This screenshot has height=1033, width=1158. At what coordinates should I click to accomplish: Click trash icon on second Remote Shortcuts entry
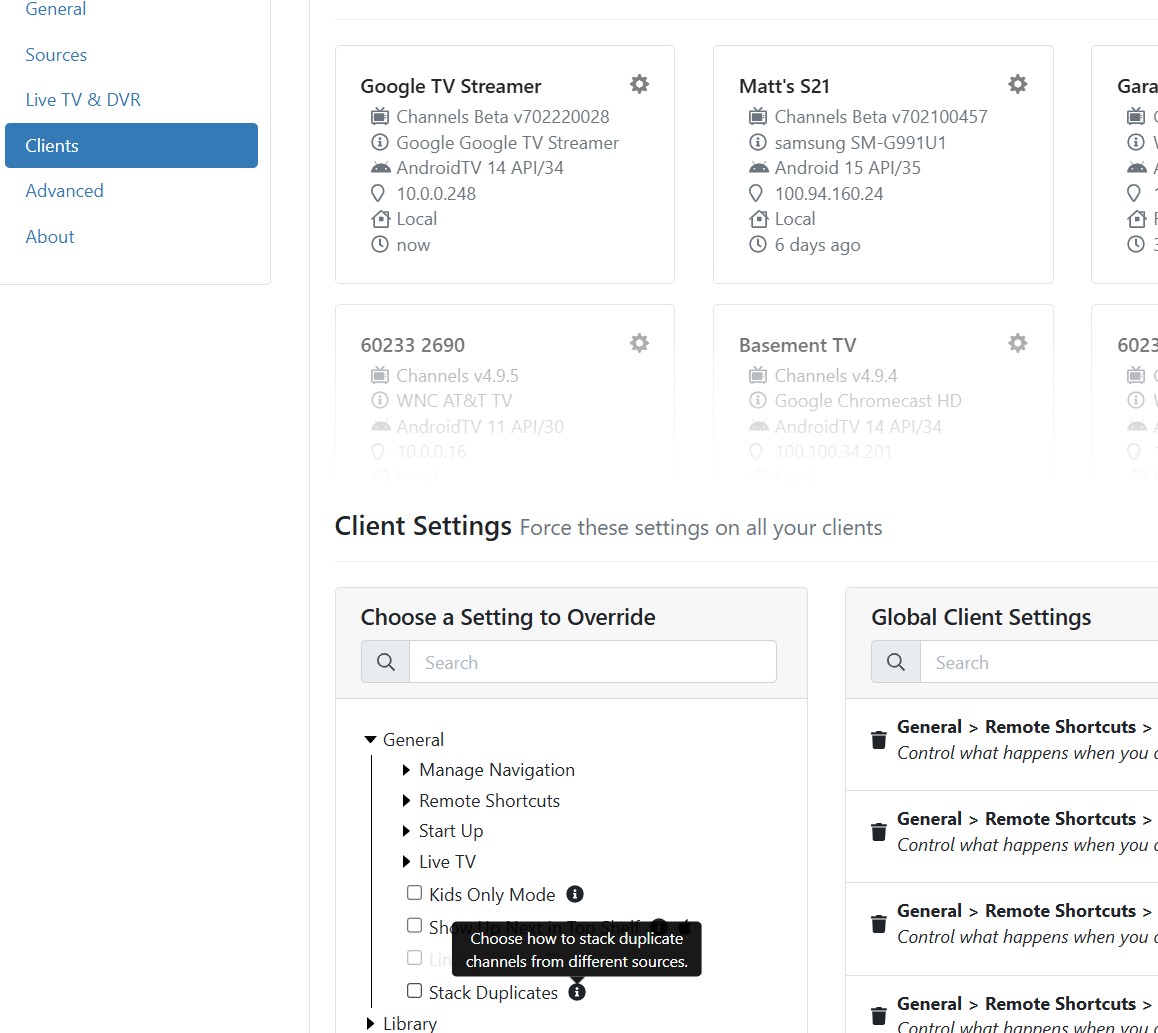tap(879, 832)
